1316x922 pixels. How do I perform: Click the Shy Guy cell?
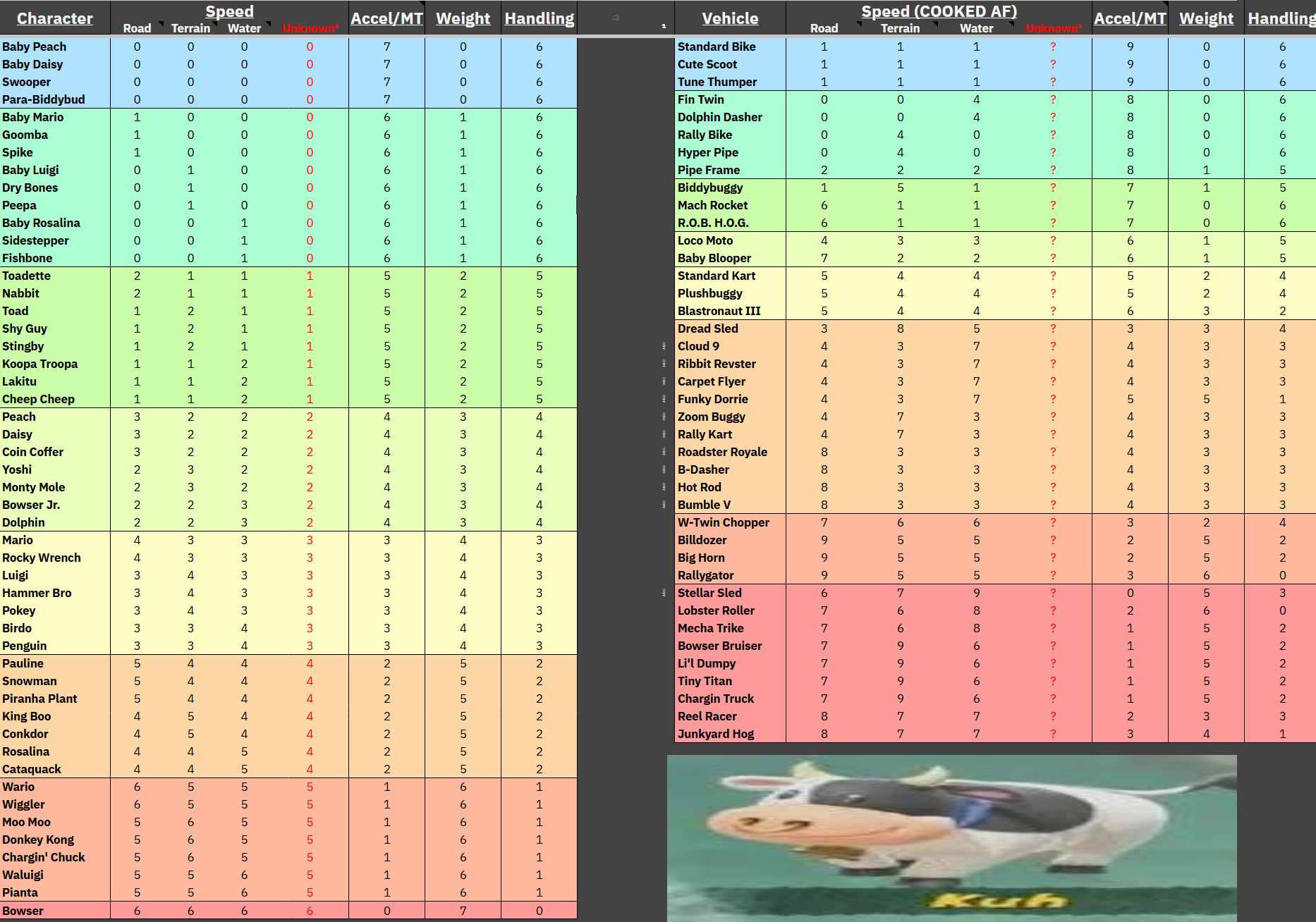pos(55,328)
